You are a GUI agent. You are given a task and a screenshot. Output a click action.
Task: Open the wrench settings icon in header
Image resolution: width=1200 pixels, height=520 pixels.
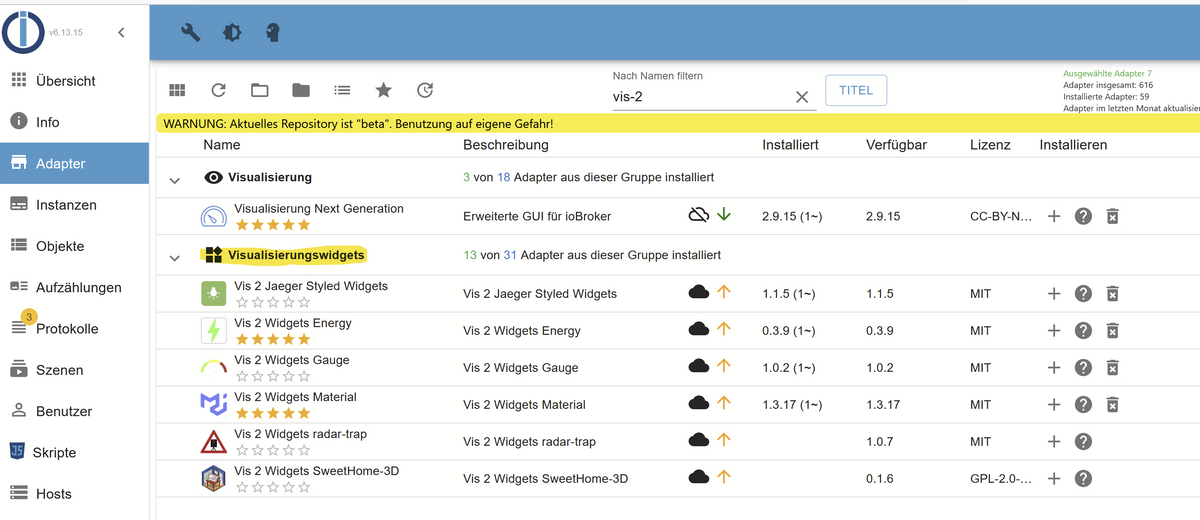[x=190, y=33]
